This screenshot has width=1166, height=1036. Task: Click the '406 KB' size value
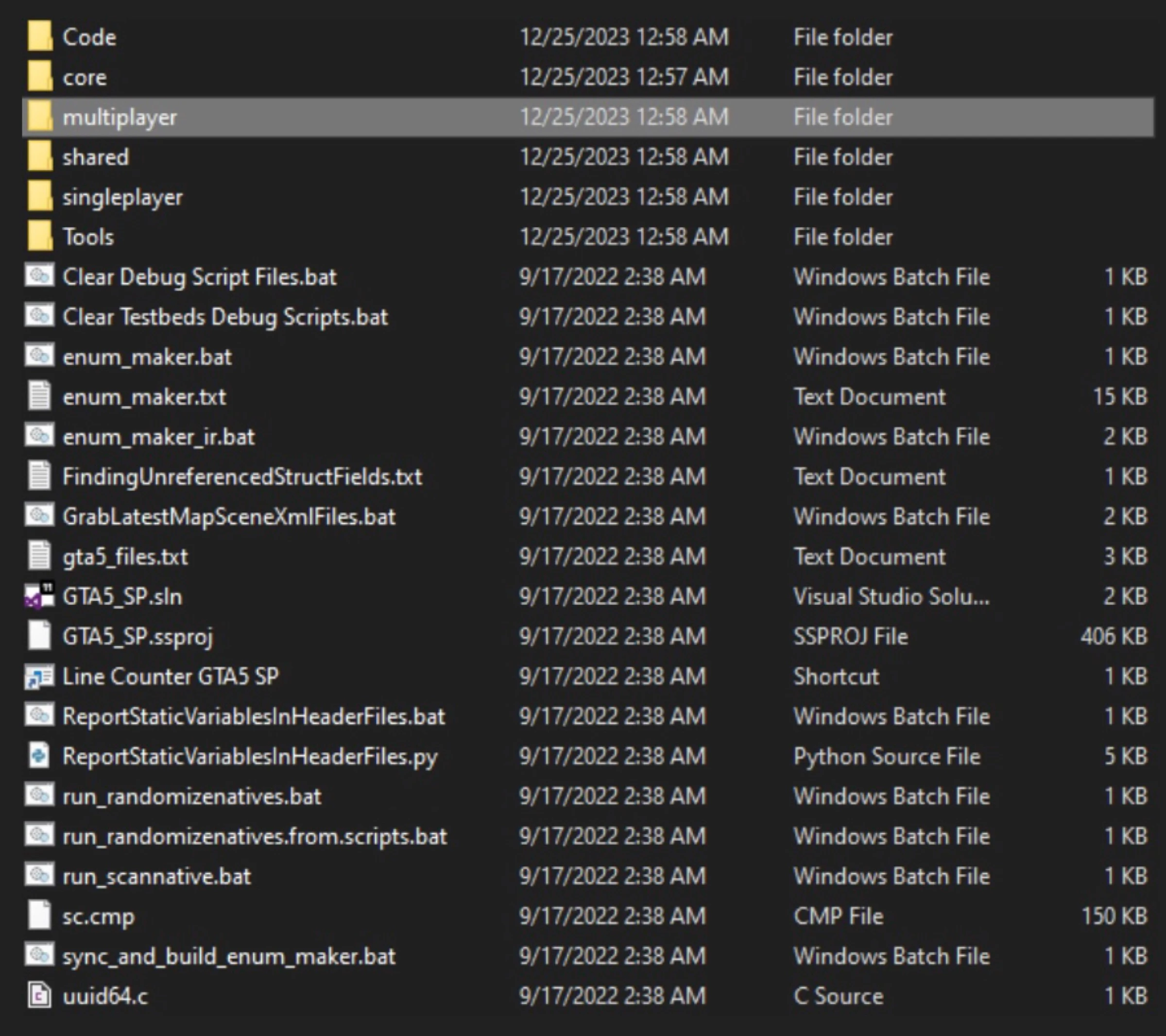[1114, 636]
